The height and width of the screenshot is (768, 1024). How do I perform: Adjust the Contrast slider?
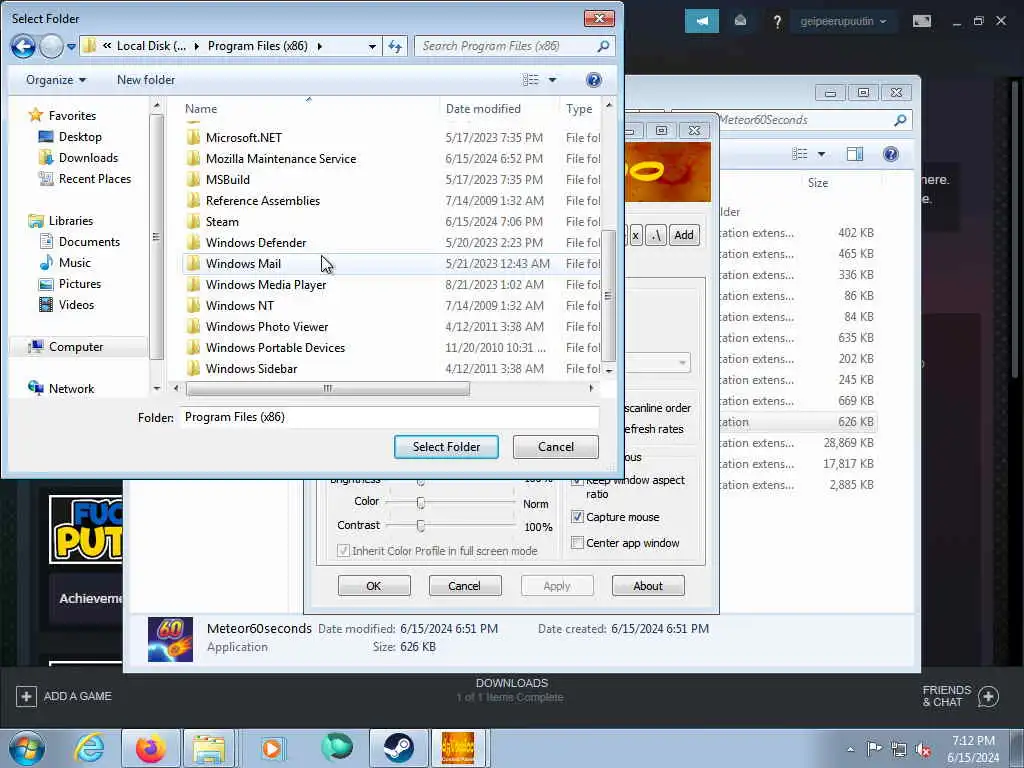[421, 525]
